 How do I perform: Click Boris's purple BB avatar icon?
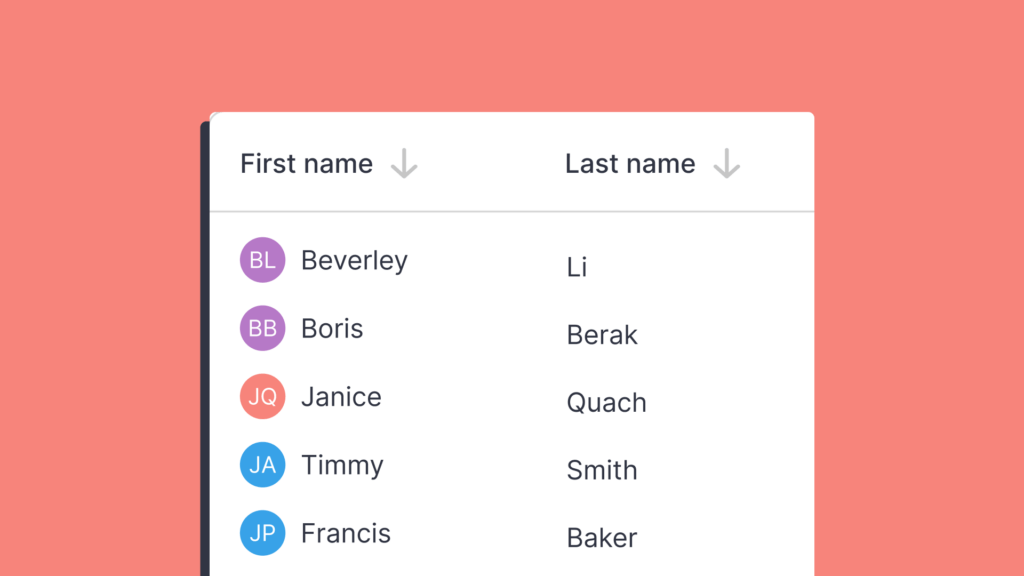pos(262,327)
